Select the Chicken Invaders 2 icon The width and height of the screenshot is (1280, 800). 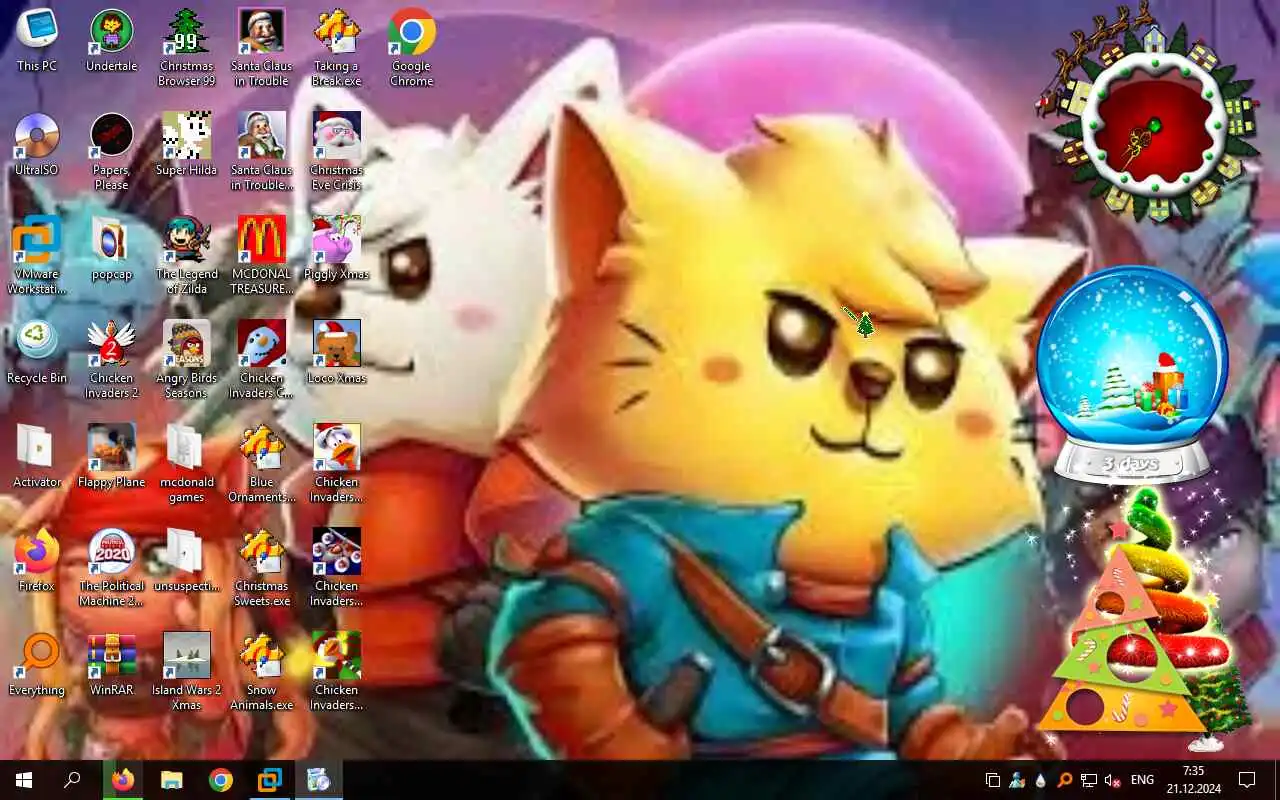(112, 361)
